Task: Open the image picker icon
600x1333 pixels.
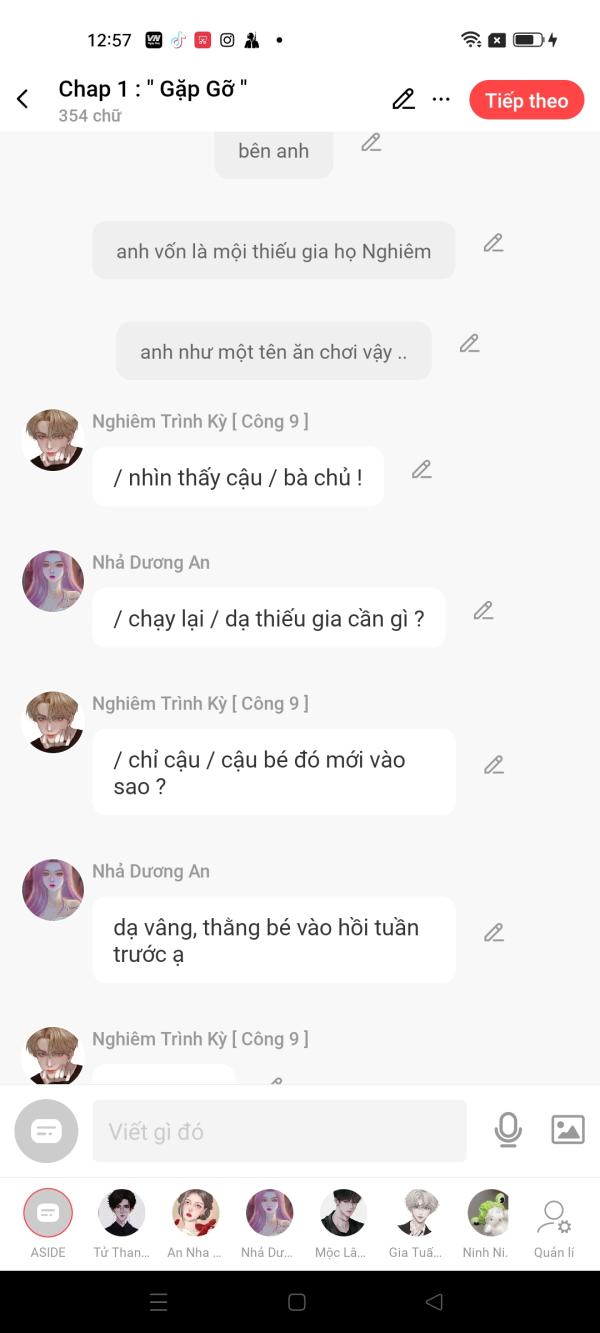Action: tap(568, 1130)
